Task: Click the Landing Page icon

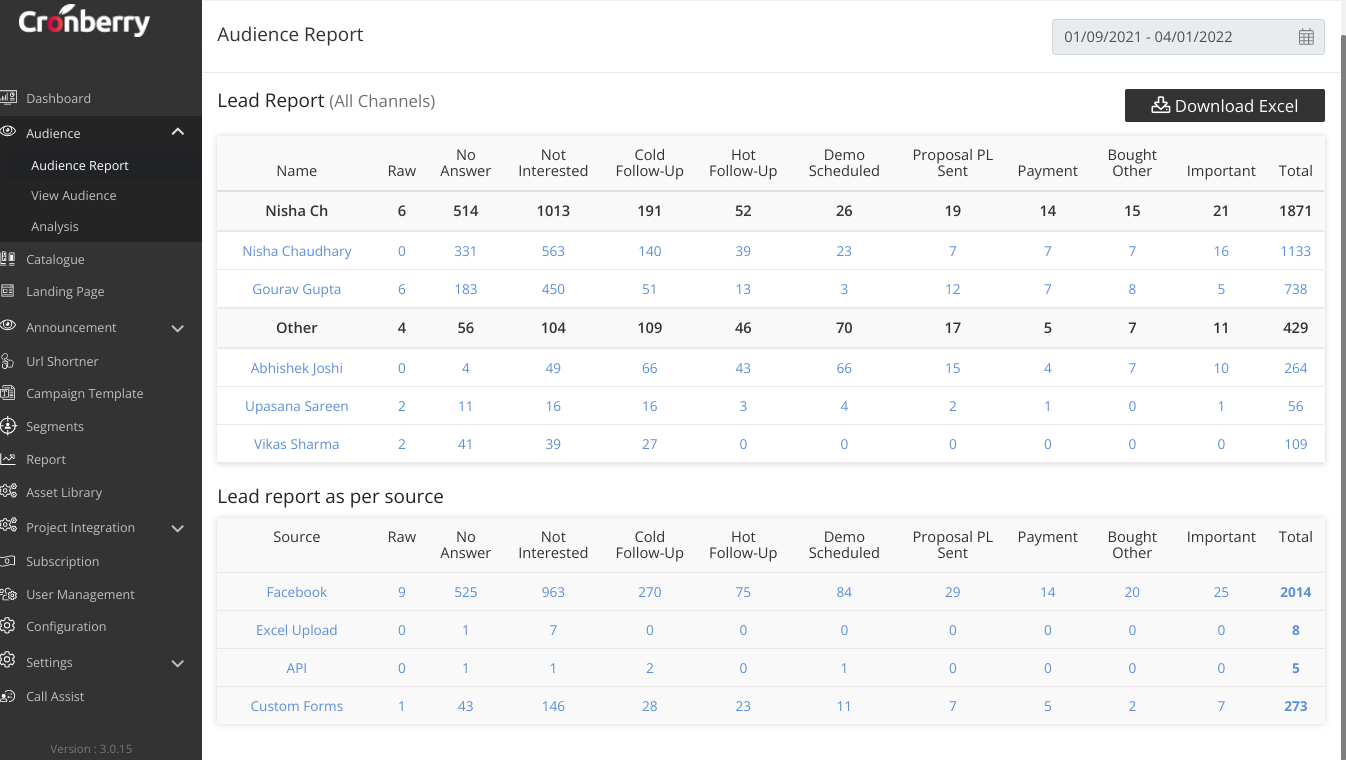Action: click(x=8, y=291)
